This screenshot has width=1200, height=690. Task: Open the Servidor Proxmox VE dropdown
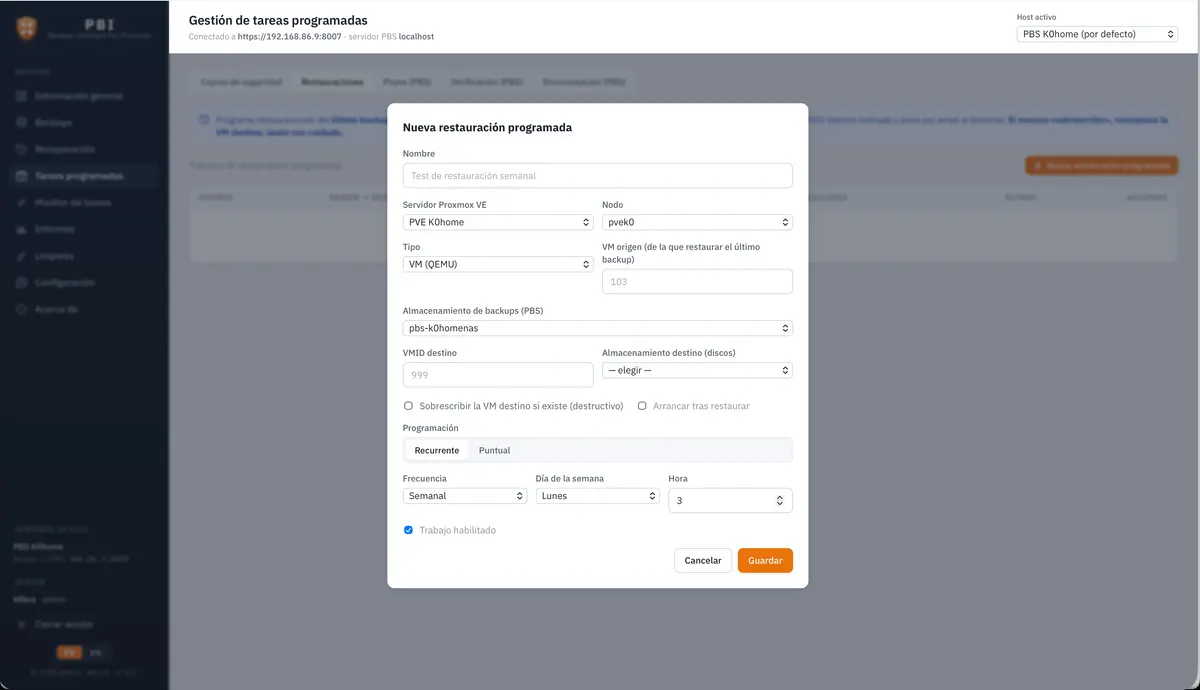498,222
